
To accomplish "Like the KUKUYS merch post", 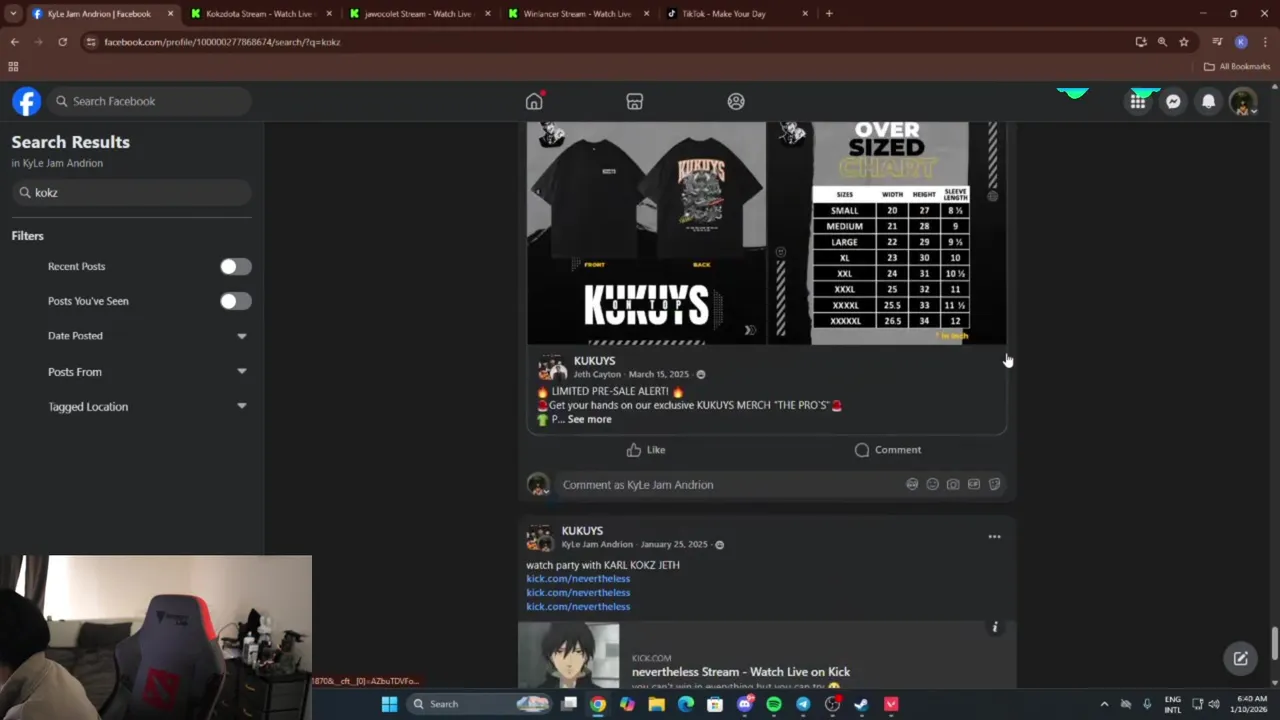I will (x=646, y=450).
